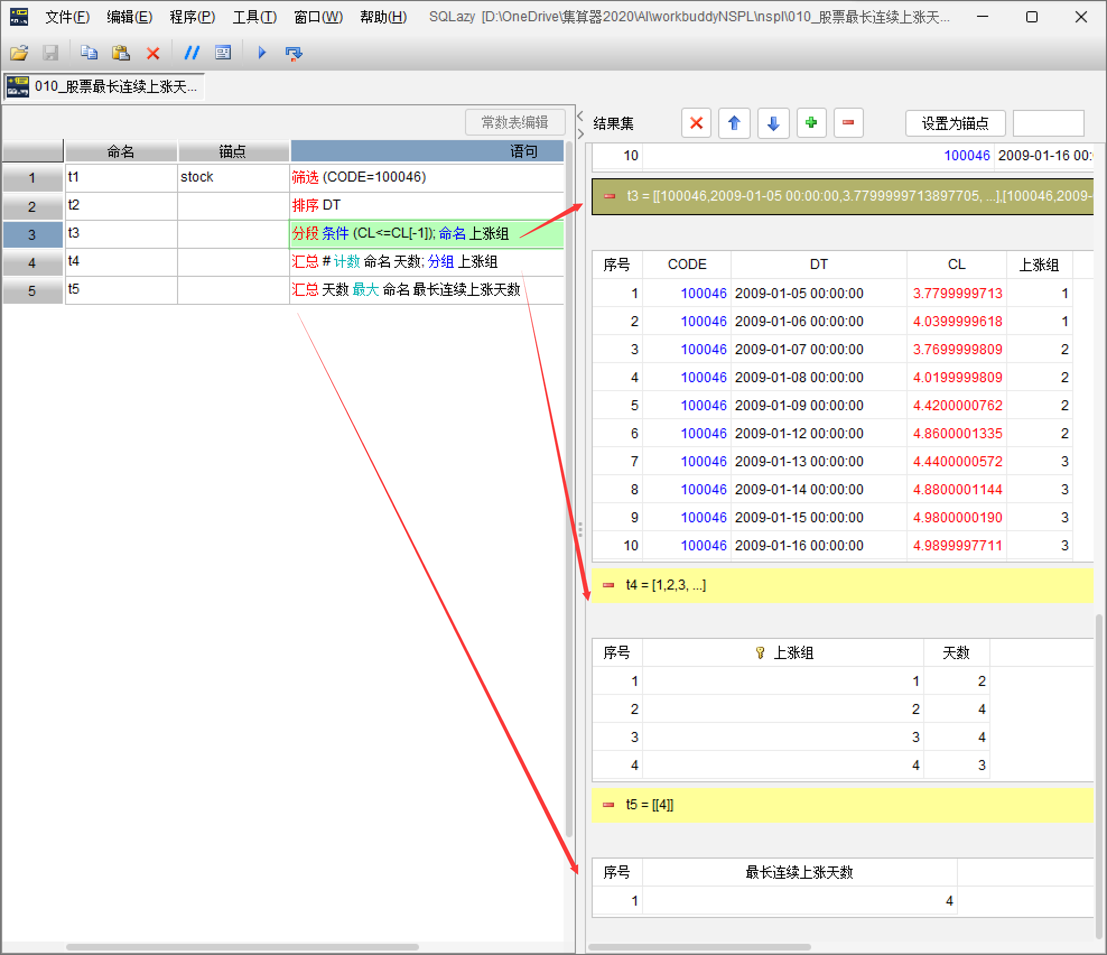
Task: Click the 汇总 天数 最大 statement in row 5
Action: pyautogui.click(x=426, y=291)
